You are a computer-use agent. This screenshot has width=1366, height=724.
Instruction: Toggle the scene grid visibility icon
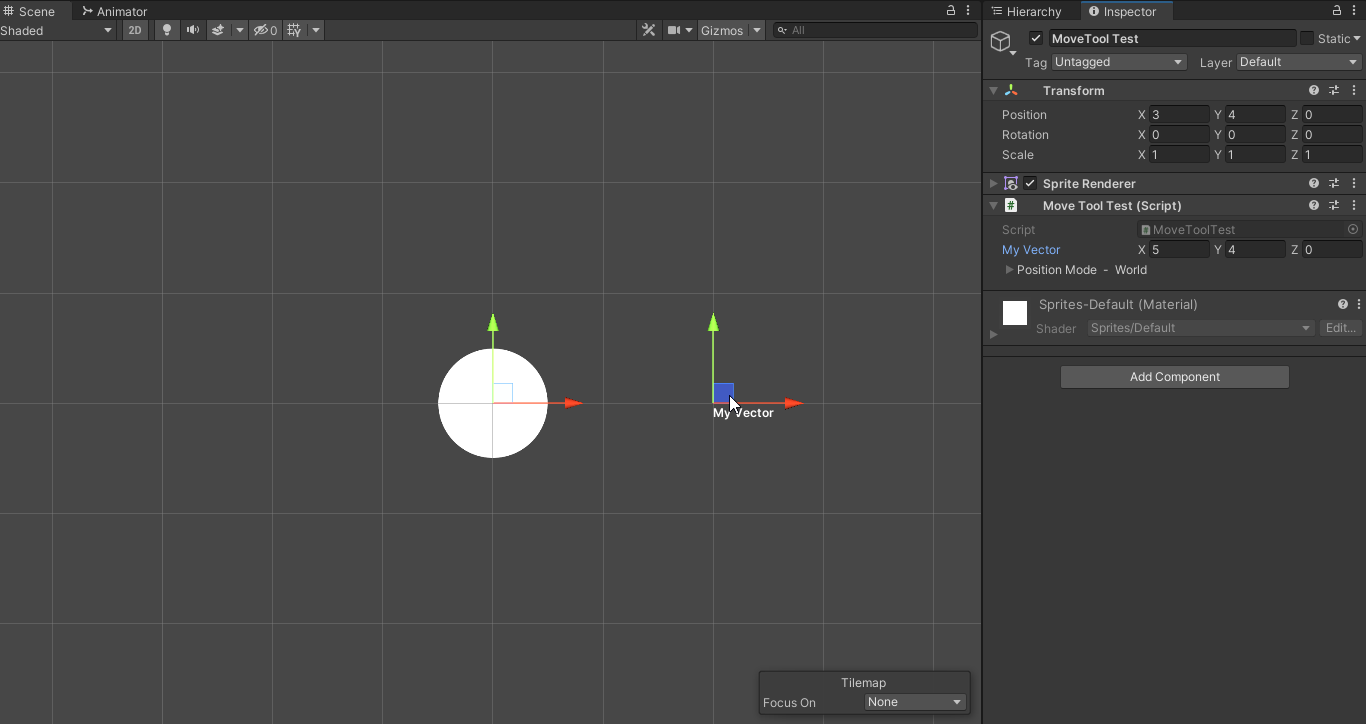(294, 30)
